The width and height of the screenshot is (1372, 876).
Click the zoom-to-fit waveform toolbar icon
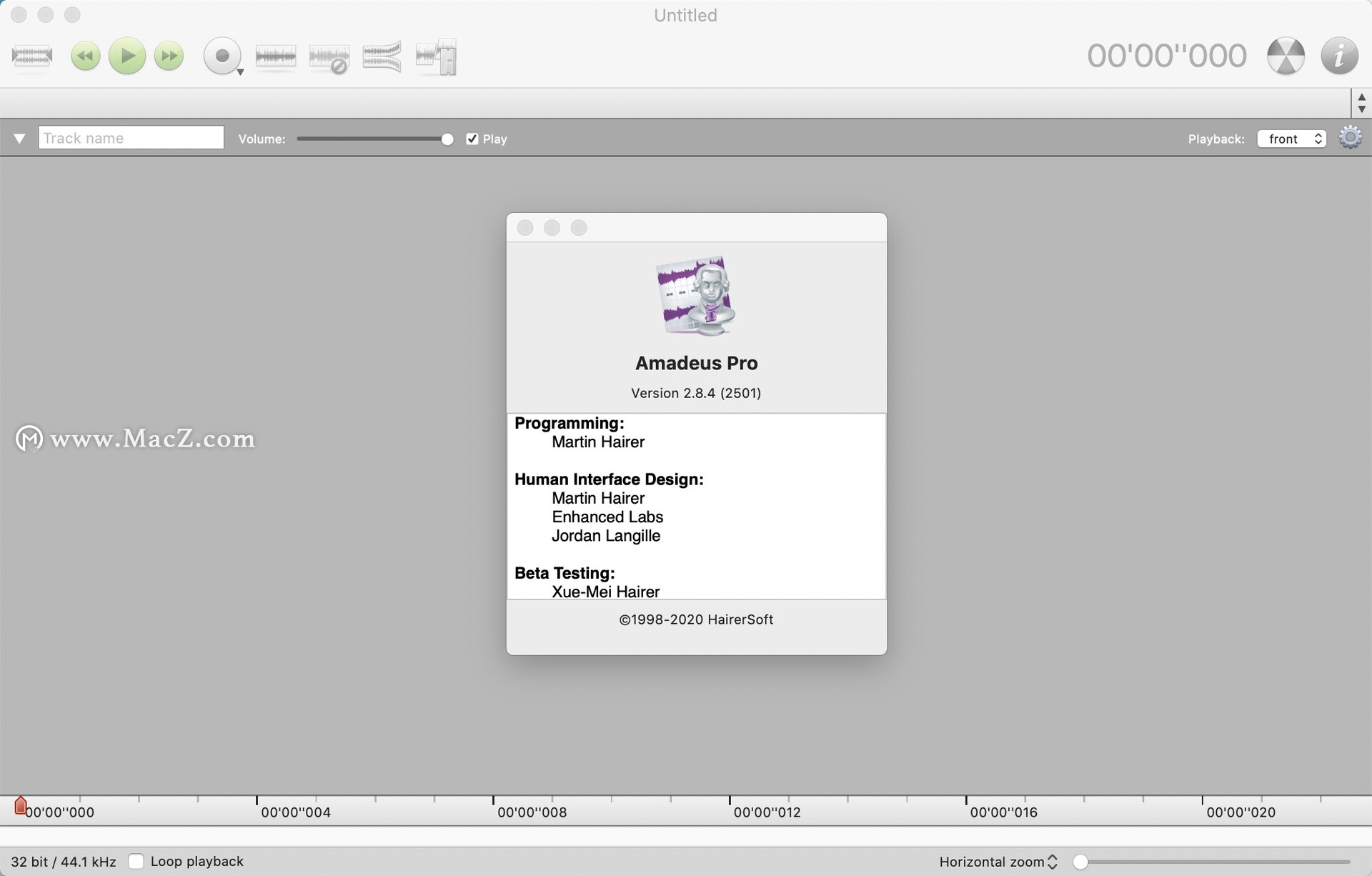pos(32,56)
